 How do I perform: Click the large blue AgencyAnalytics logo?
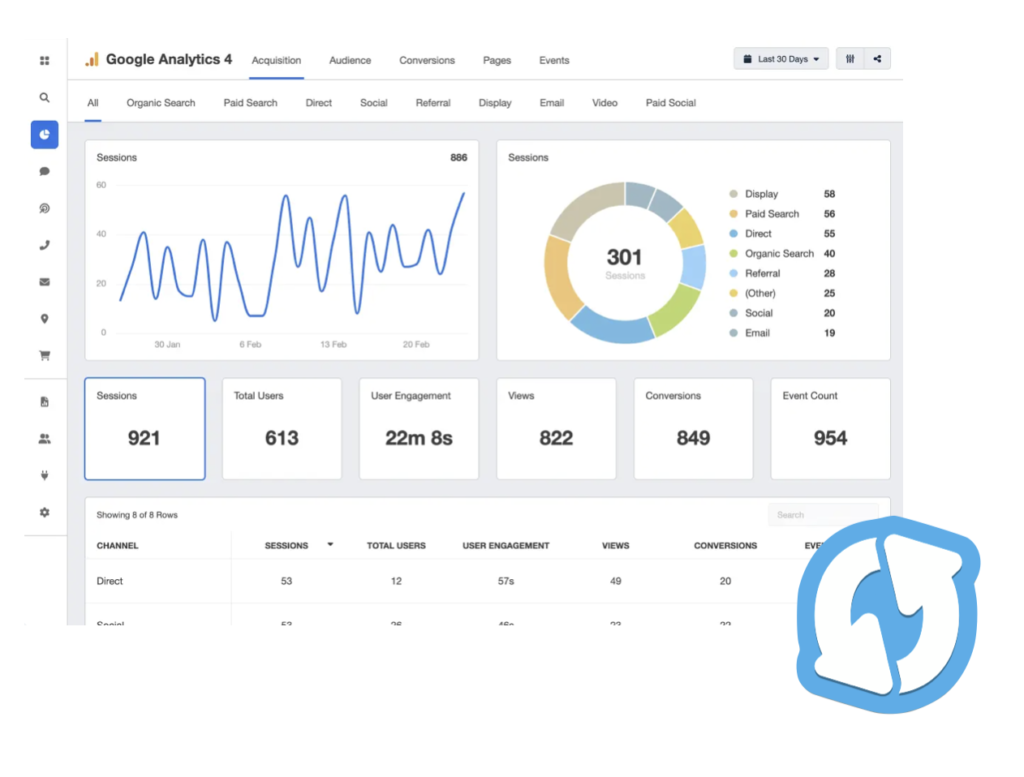(888, 615)
